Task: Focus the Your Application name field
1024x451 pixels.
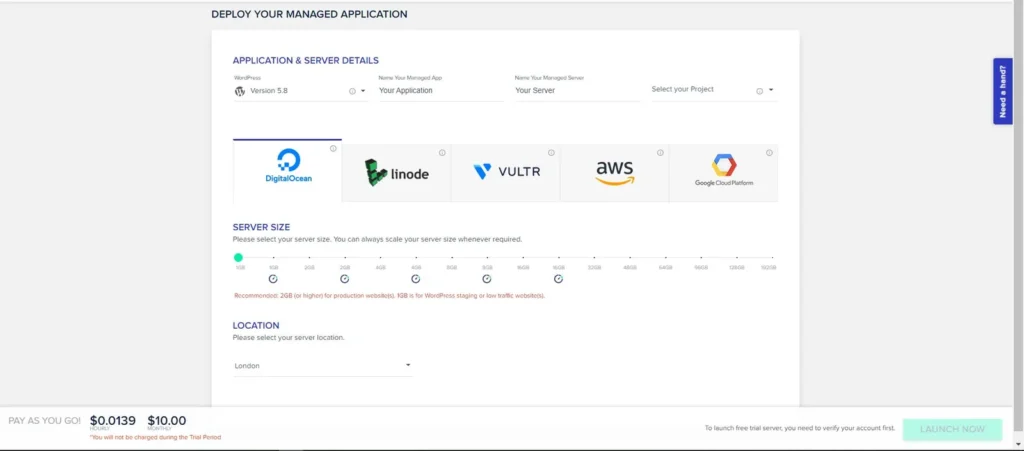Action: pos(441,91)
